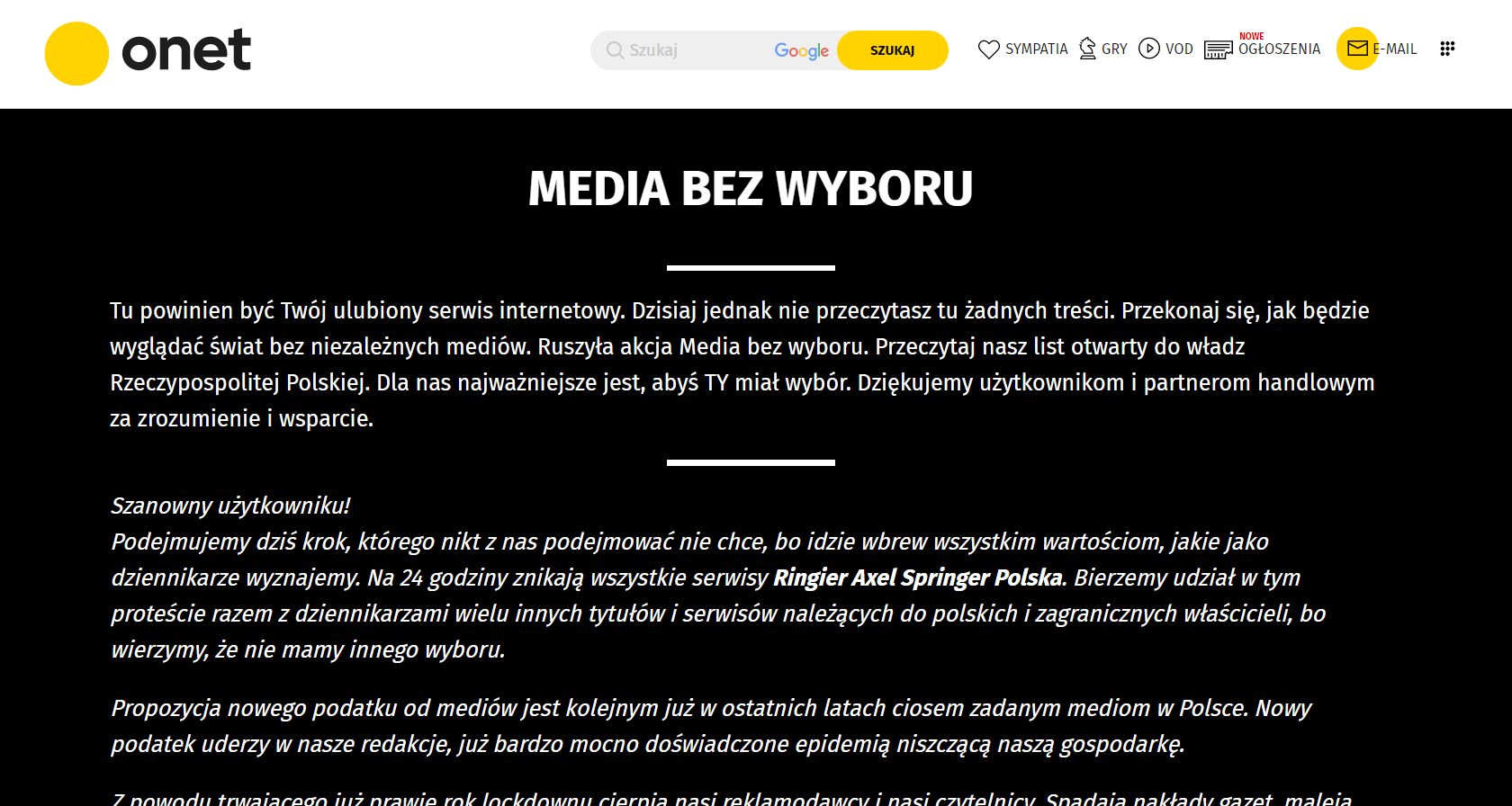1512x806 pixels.
Task: Click the red NOWE badge
Action: tap(1251, 37)
